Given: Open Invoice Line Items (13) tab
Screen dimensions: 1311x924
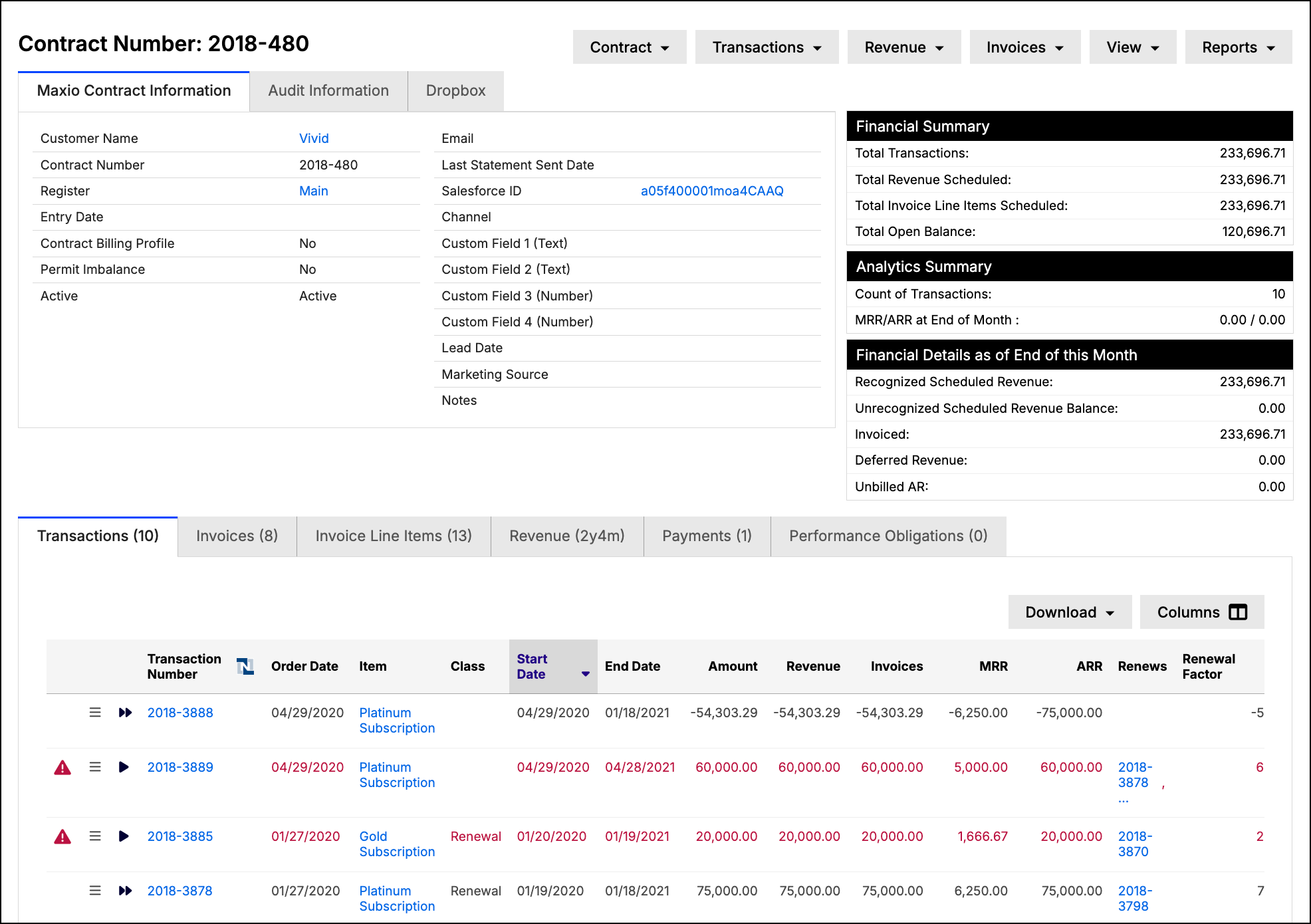Looking at the screenshot, I should pos(394,536).
